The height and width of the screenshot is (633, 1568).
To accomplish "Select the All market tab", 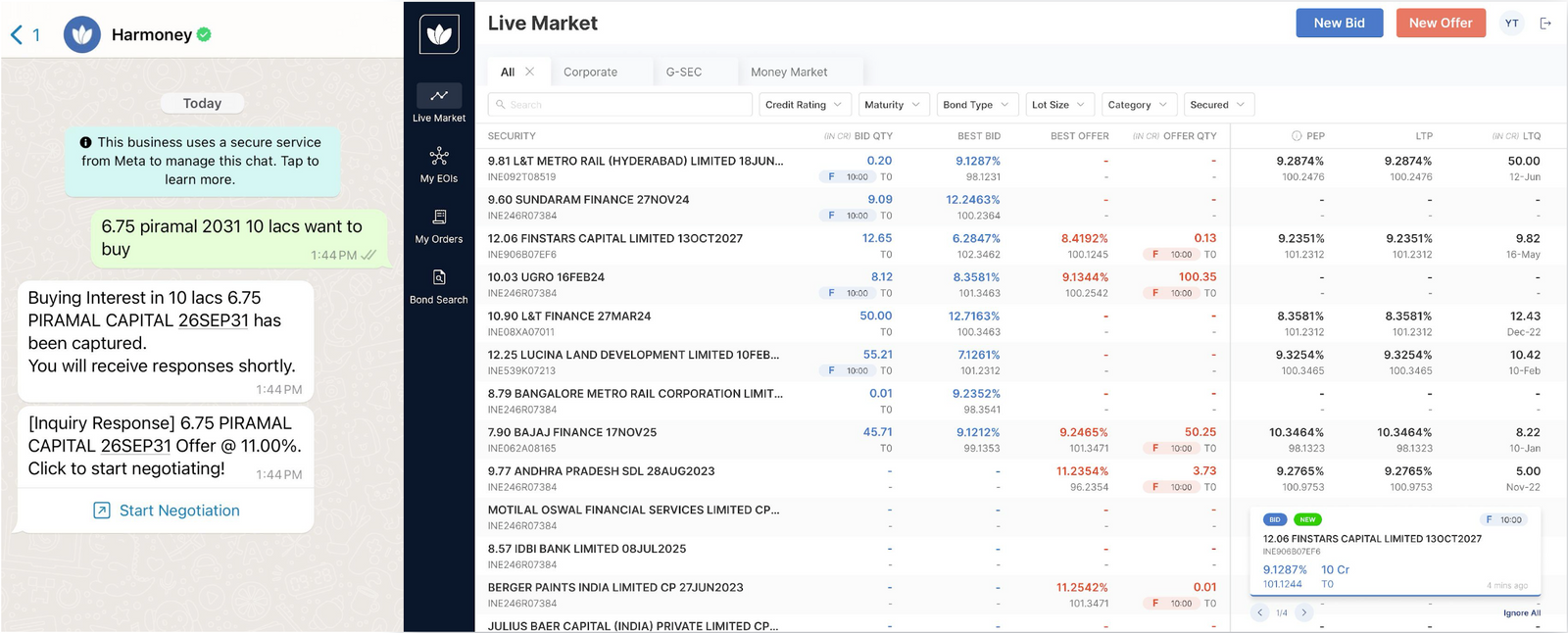I will point(508,72).
